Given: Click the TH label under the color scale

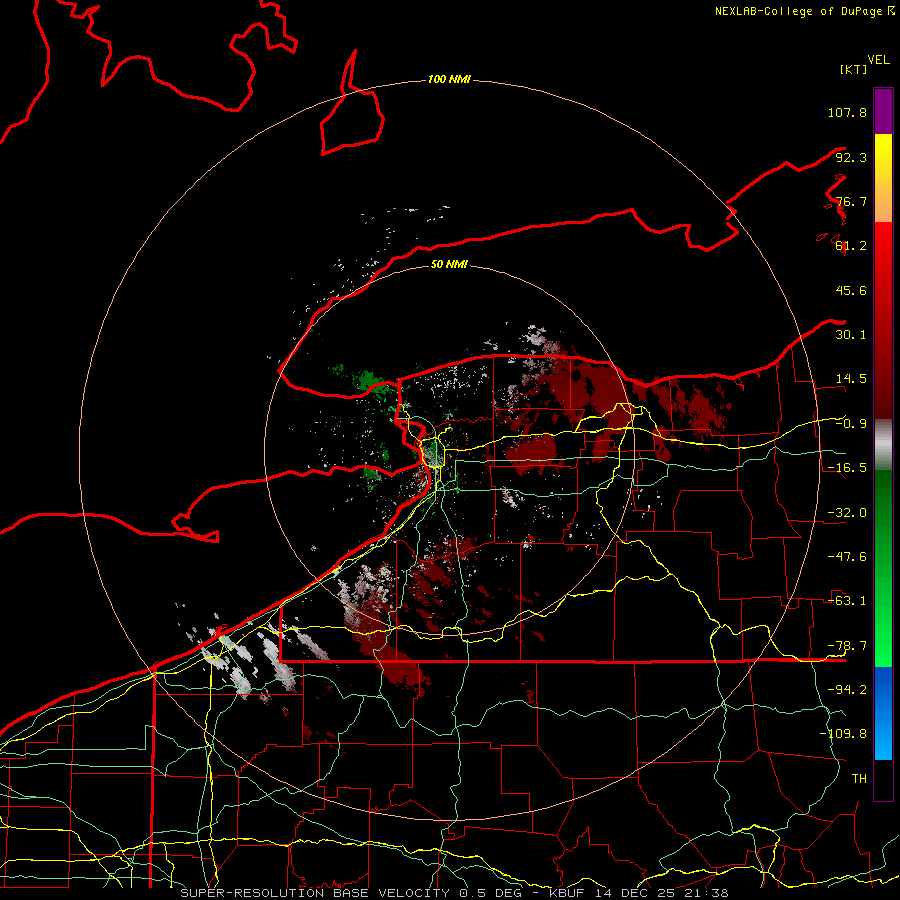Looking at the screenshot, I should [x=859, y=778].
